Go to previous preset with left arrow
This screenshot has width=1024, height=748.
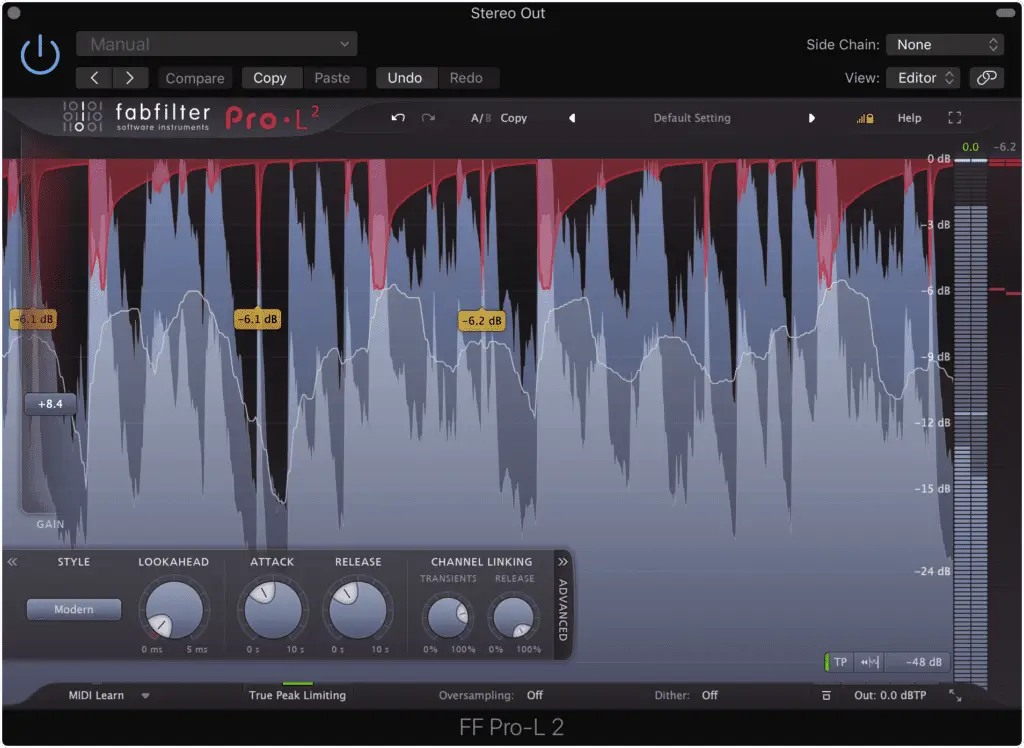(94, 78)
